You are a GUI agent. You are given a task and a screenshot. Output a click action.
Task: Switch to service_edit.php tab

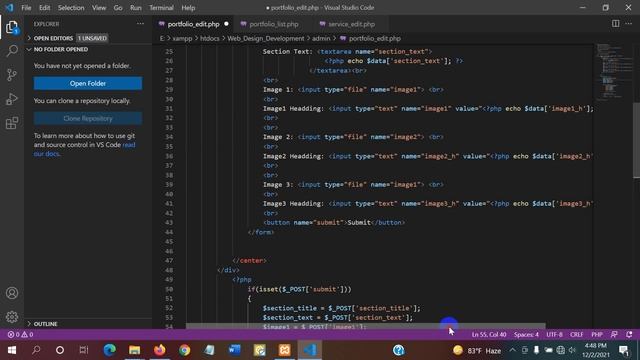click(x=351, y=24)
